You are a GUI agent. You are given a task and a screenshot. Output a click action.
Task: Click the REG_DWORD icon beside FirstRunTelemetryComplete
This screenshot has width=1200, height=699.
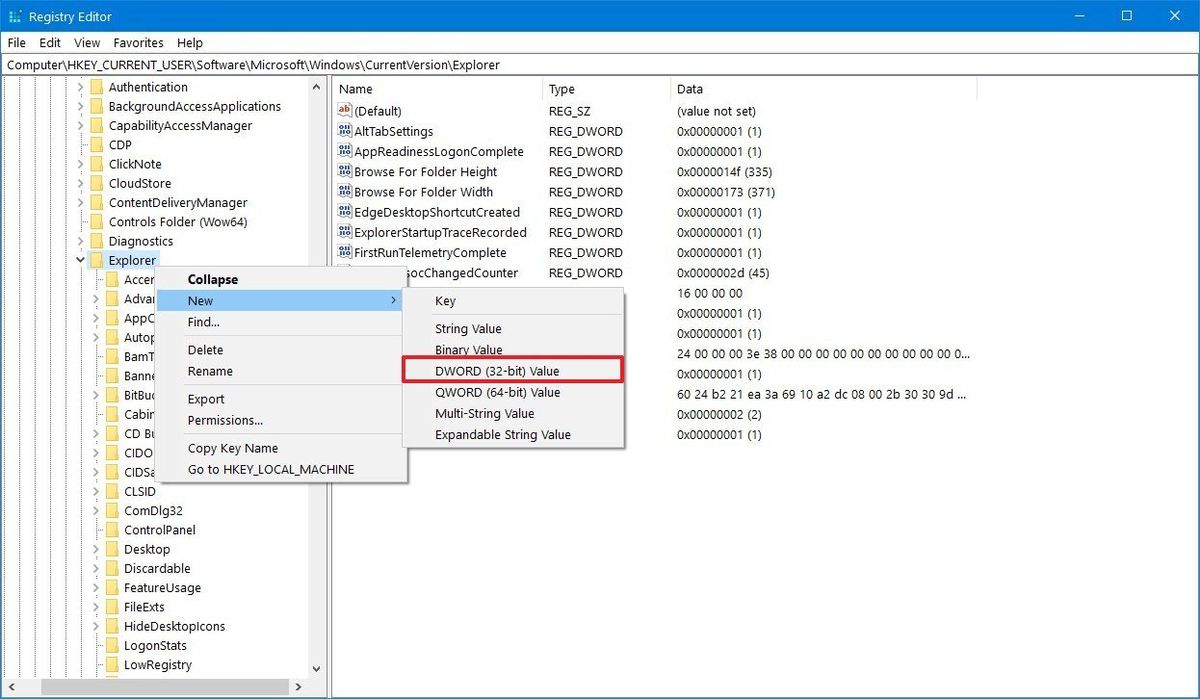[x=344, y=252]
